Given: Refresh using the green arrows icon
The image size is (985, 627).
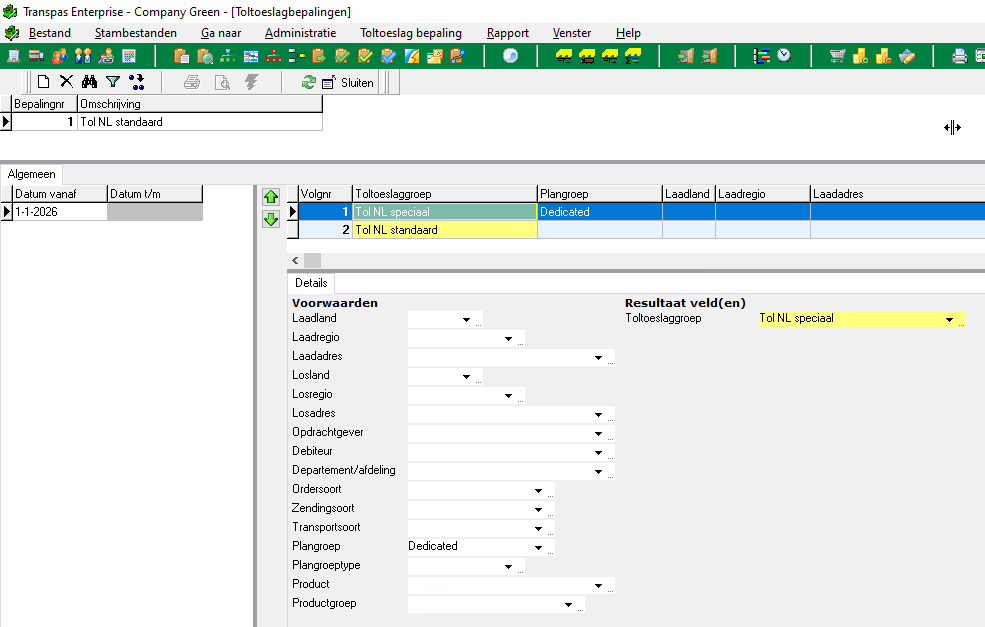Looking at the screenshot, I should point(308,82).
